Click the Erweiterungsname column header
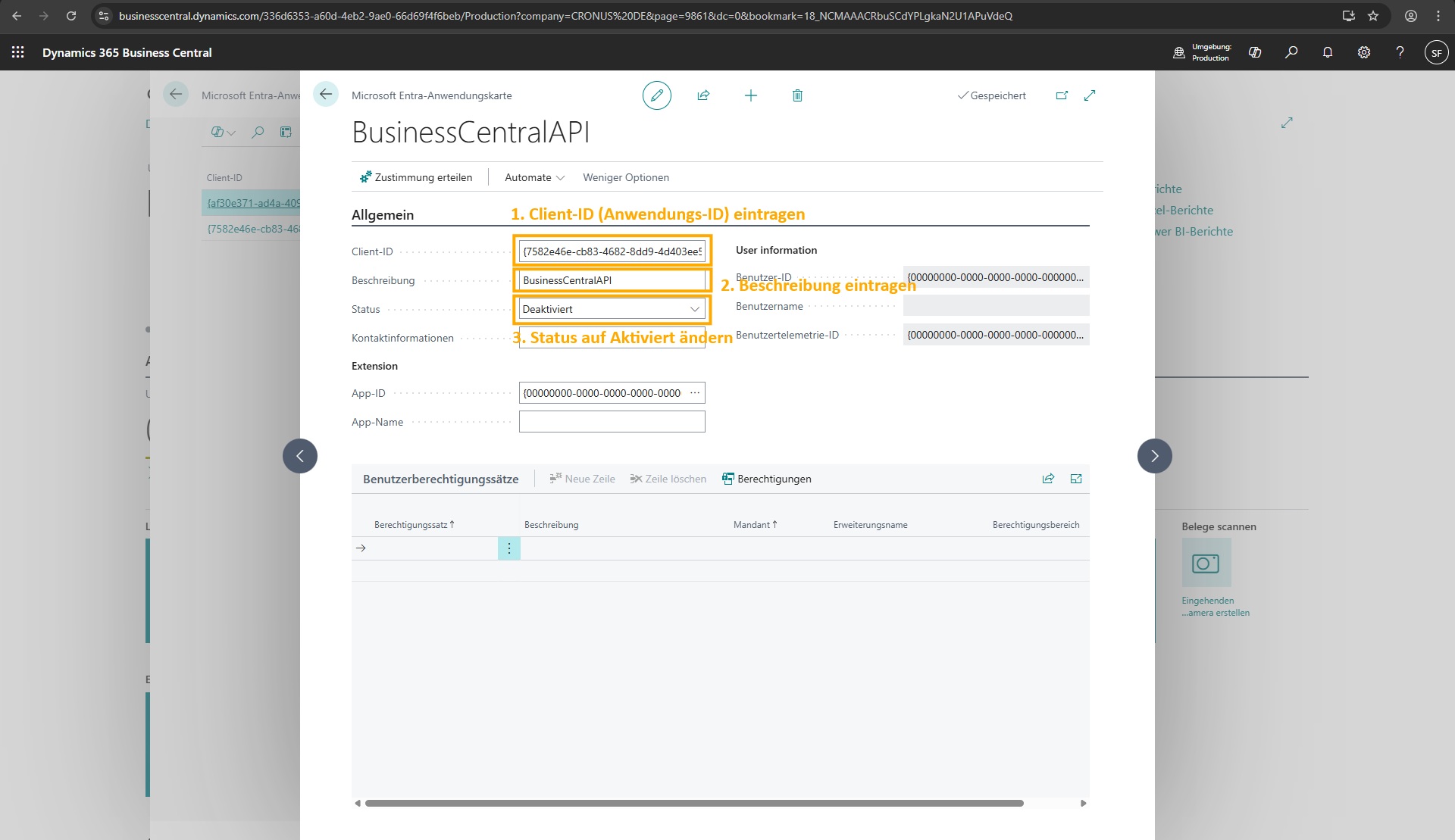 (x=870, y=524)
